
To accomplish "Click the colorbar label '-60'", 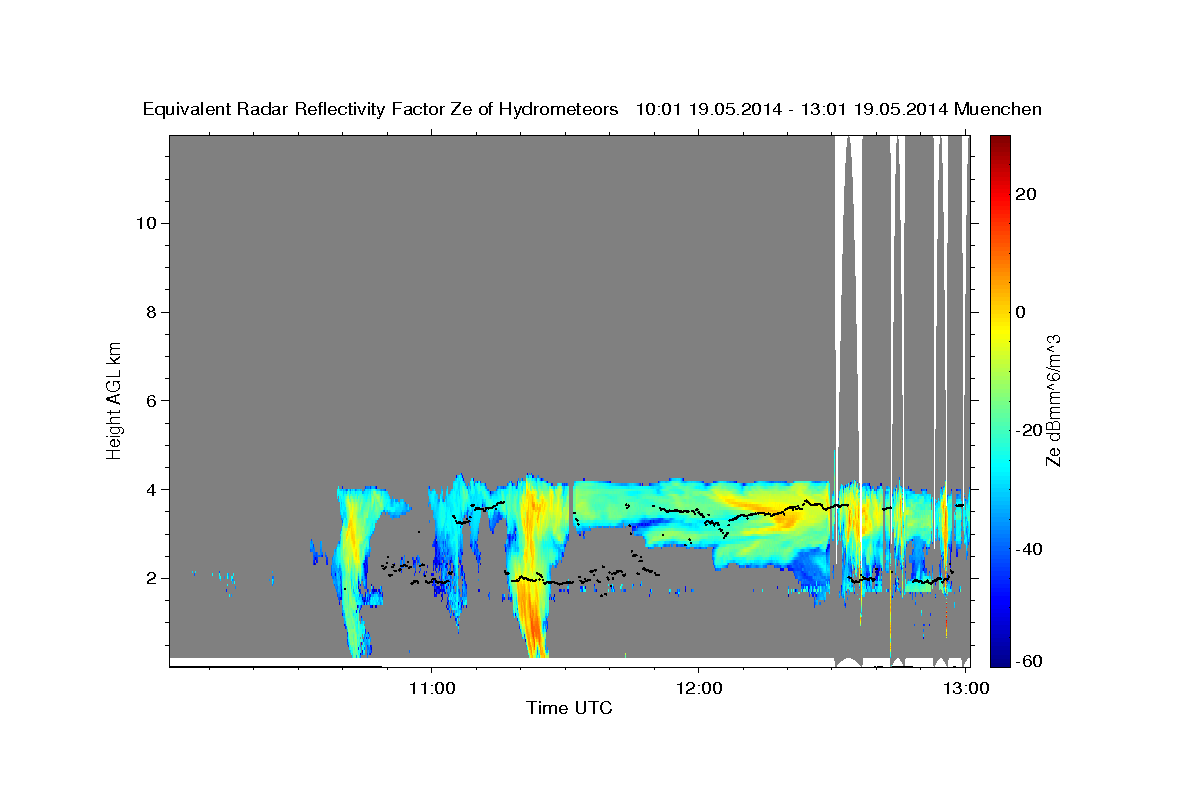I will pos(1028,661).
